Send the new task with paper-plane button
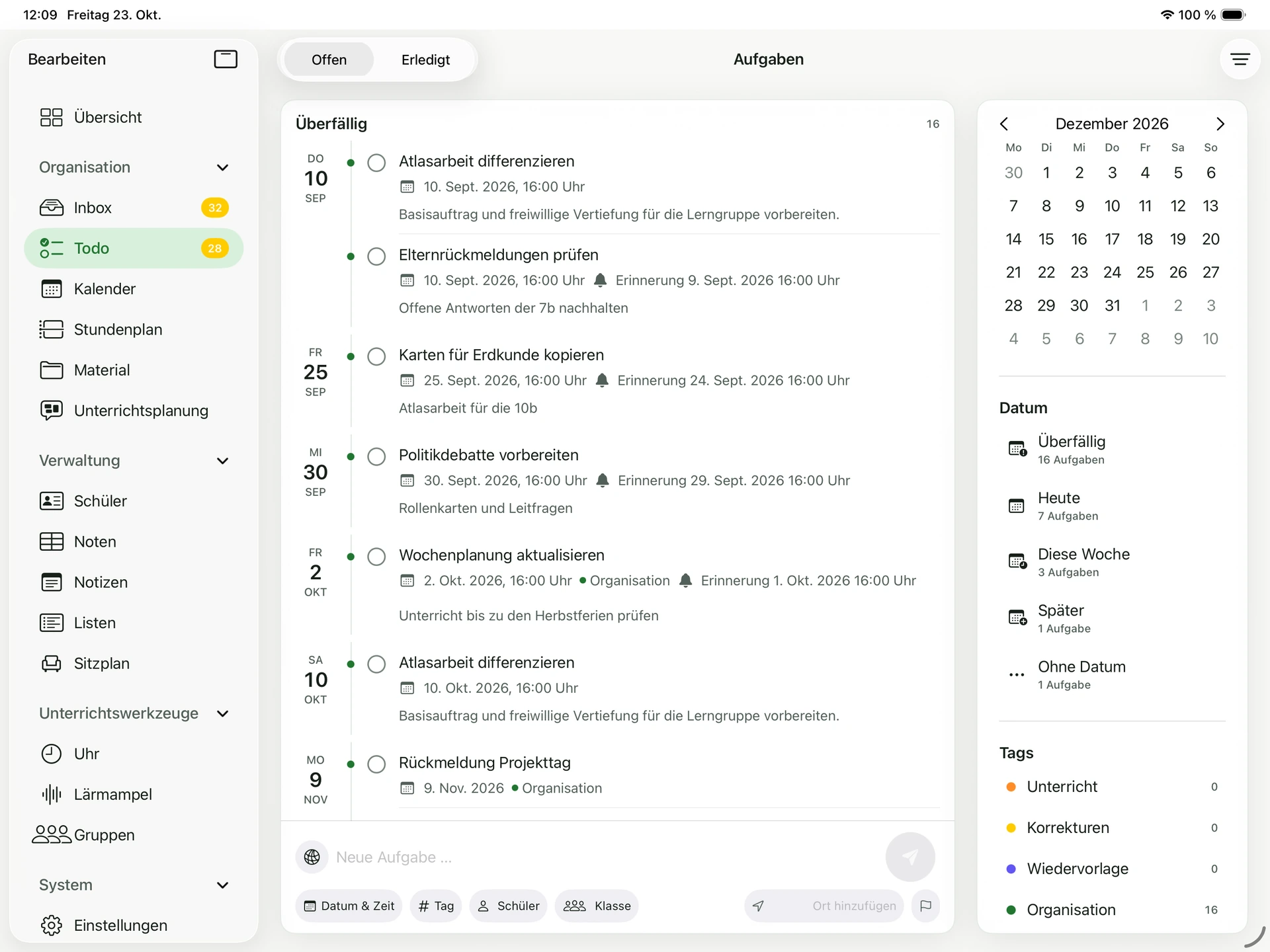Image resolution: width=1270 pixels, height=952 pixels. pos(910,857)
